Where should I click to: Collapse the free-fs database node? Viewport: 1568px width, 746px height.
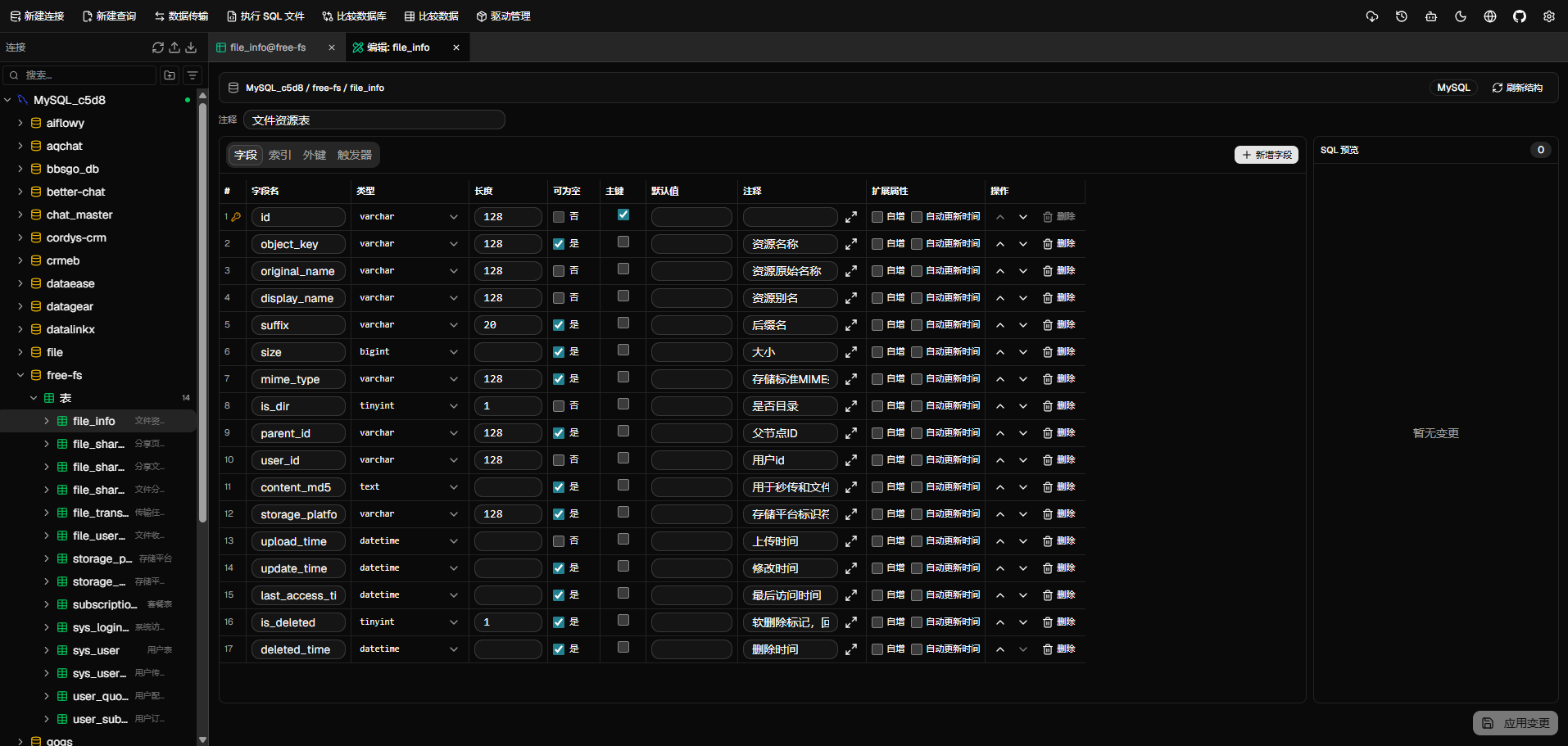pyautogui.click(x=20, y=375)
